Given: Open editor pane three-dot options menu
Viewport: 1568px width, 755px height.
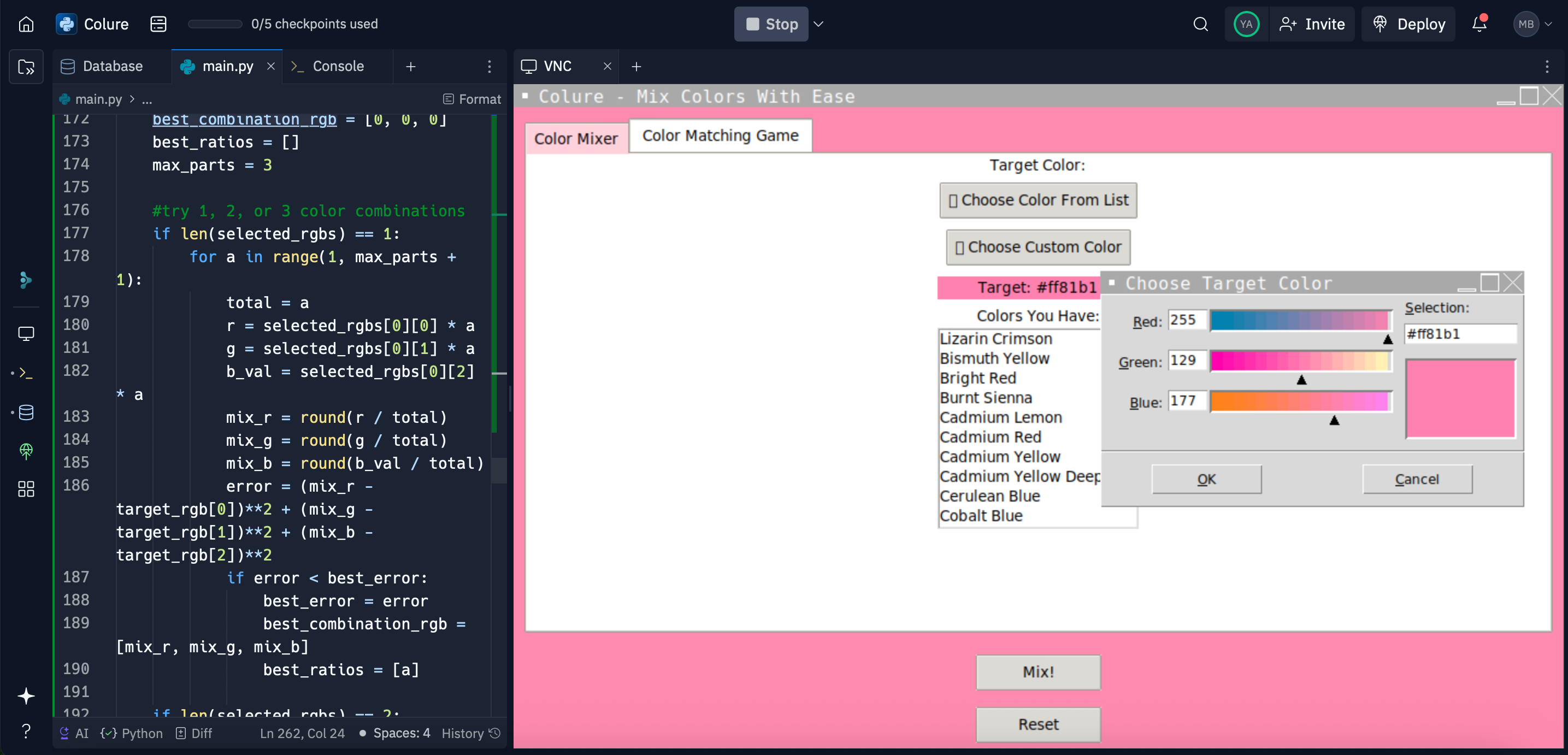Looking at the screenshot, I should point(489,66).
